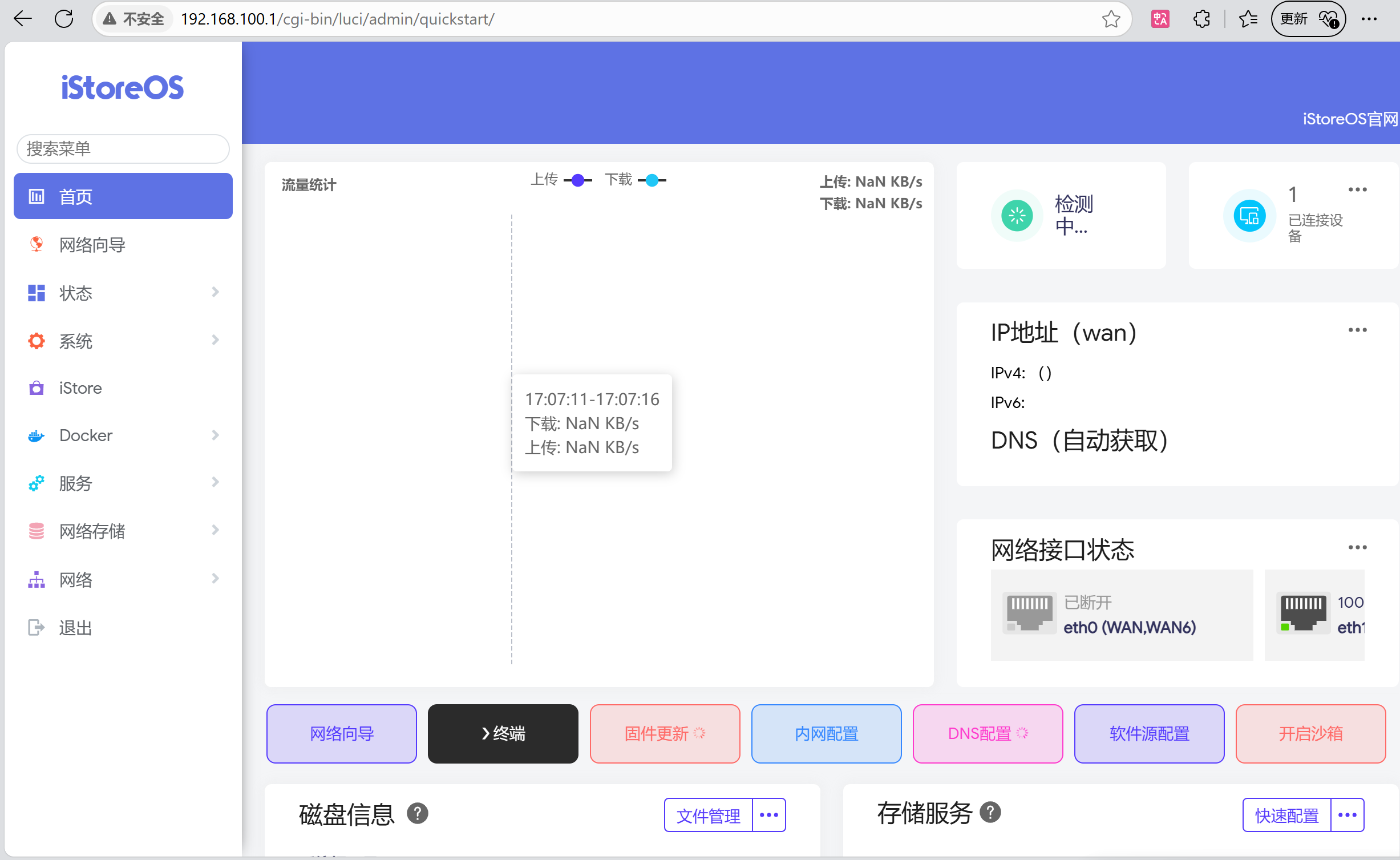Screen dimensions: 1400x860
Task: Click the connected devices icon showing 1
Action: pos(1249,216)
